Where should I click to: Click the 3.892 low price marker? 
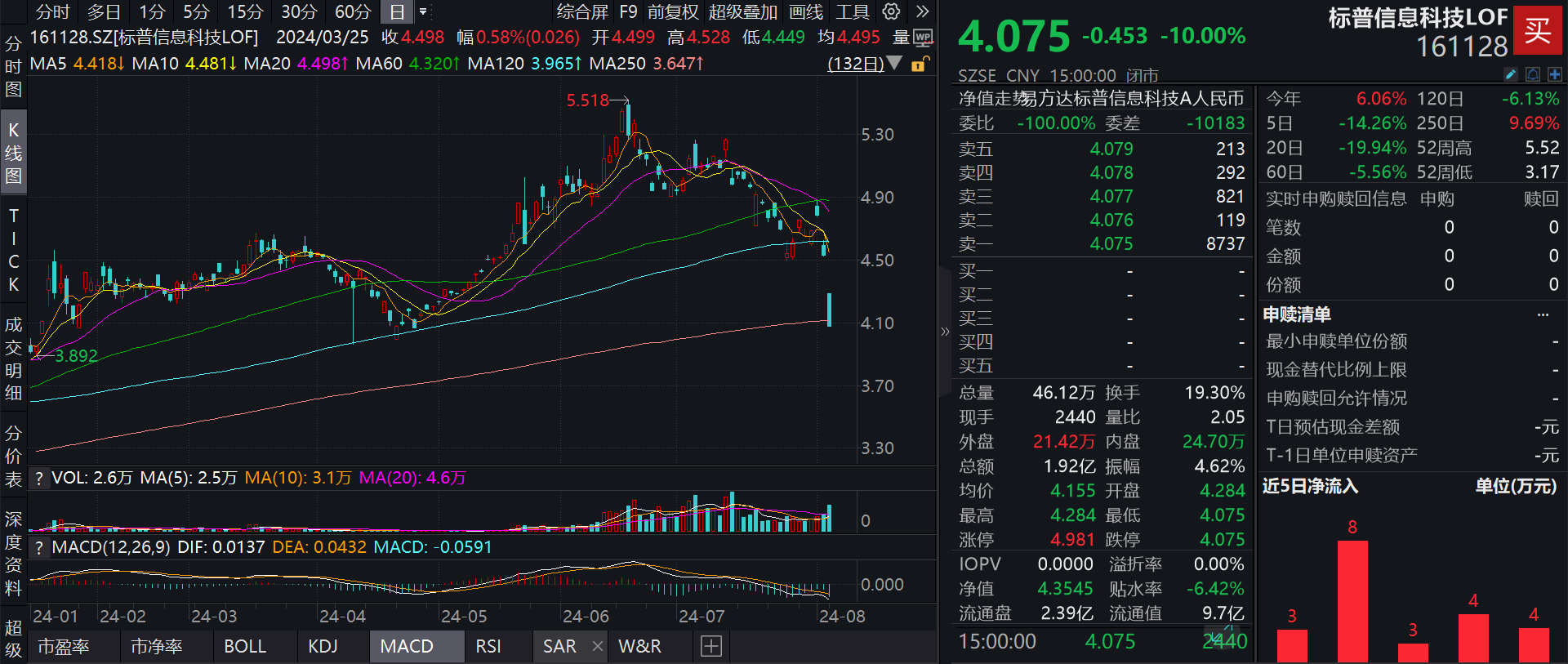point(76,356)
